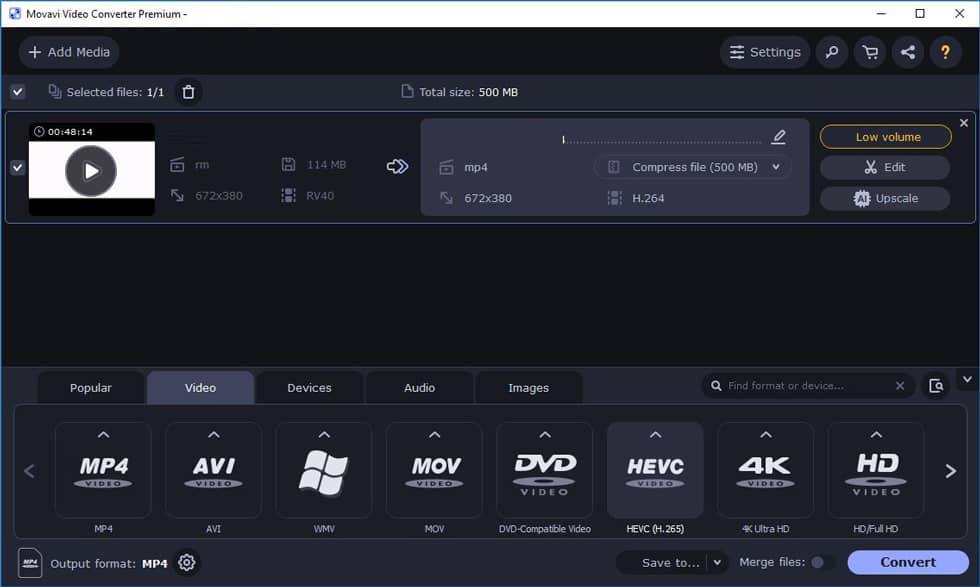Viewport: 980px width, 587px height.
Task: Toggle the Merge files switch
Action: tap(822, 563)
